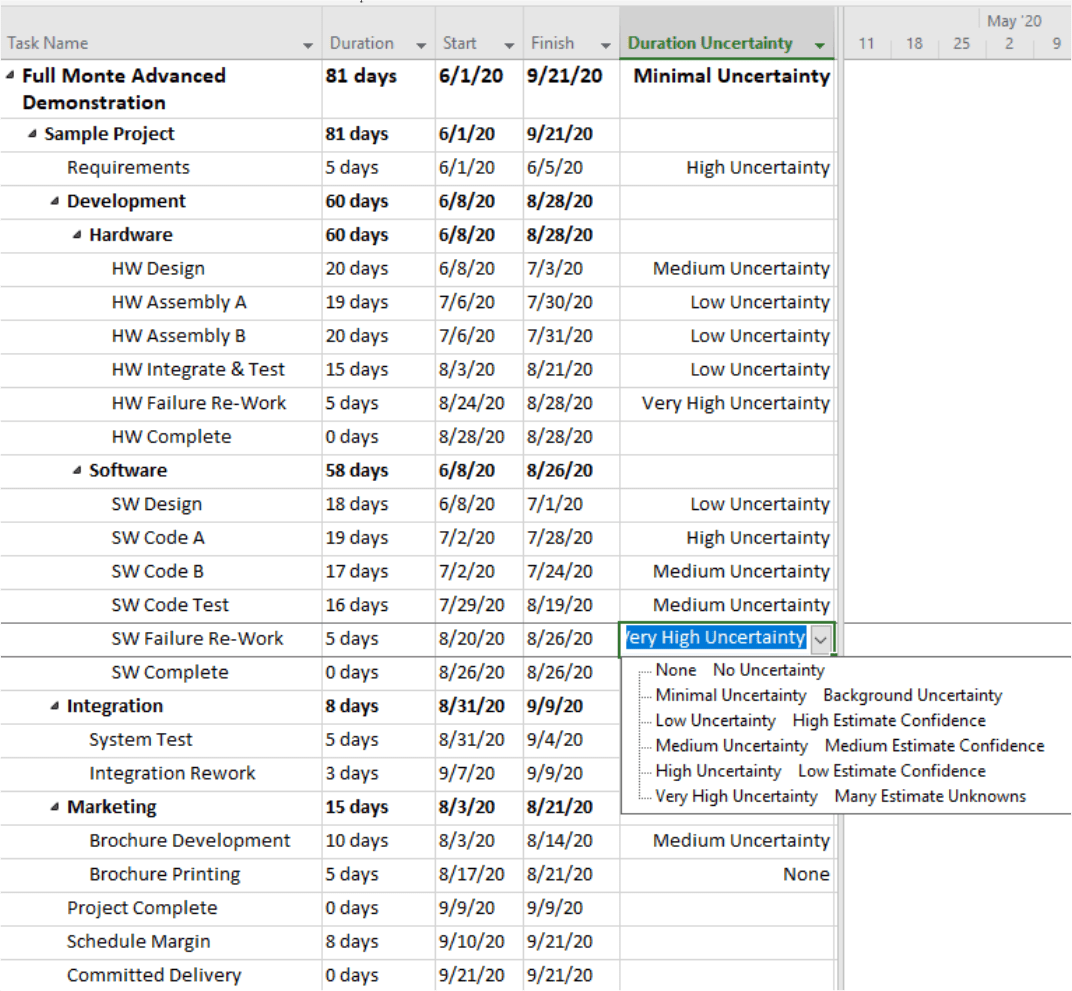The height and width of the screenshot is (991, 1072).
Task: Collapse the Full Monte Advanced Demonstration summary task
Action: coord(10,75)
